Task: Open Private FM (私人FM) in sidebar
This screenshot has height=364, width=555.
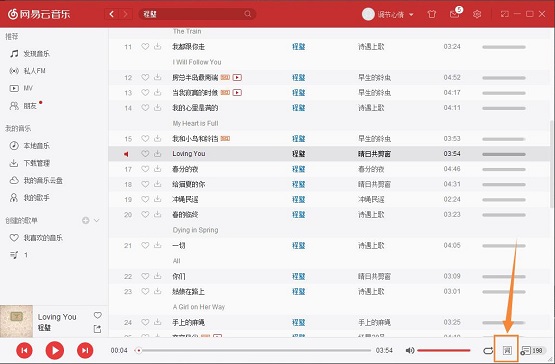Action: 27,71
